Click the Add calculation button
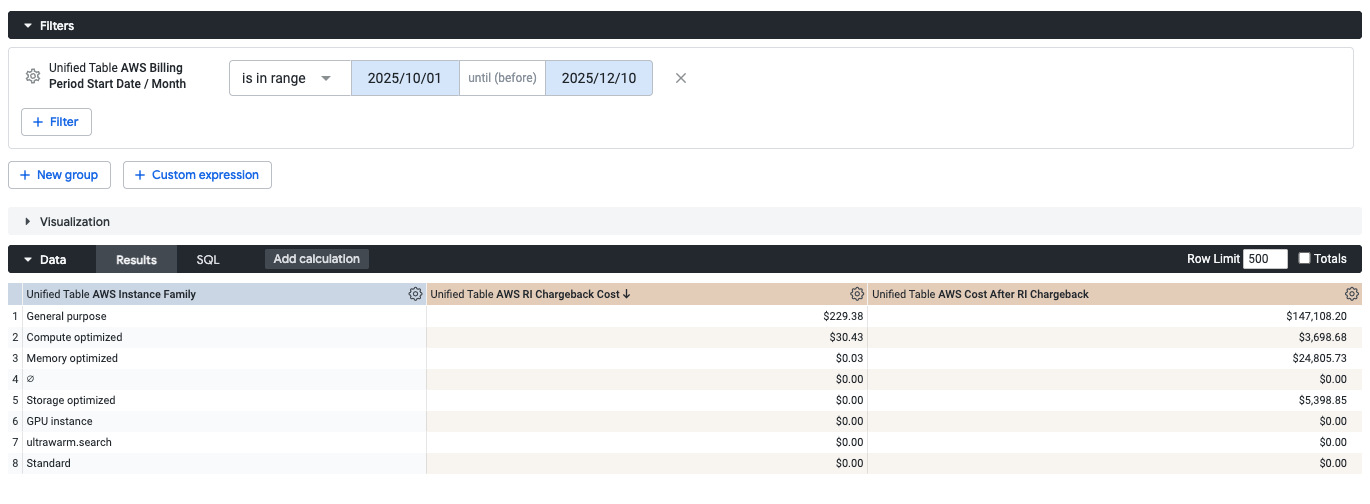Screen dimensions: 1370x504 [316, 259]
